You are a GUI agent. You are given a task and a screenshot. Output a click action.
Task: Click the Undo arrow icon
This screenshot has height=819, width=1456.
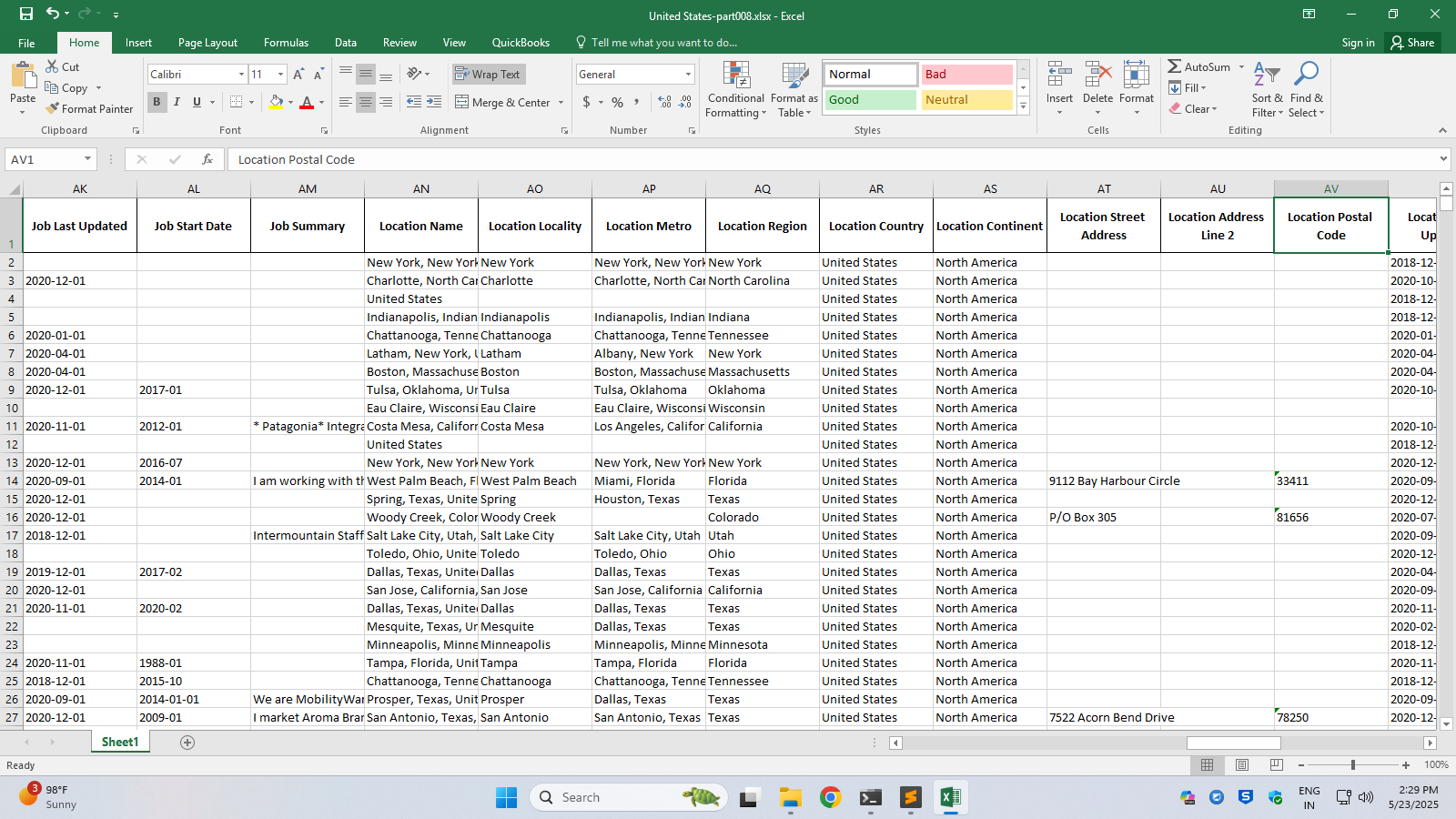click(x=53, y=14)
